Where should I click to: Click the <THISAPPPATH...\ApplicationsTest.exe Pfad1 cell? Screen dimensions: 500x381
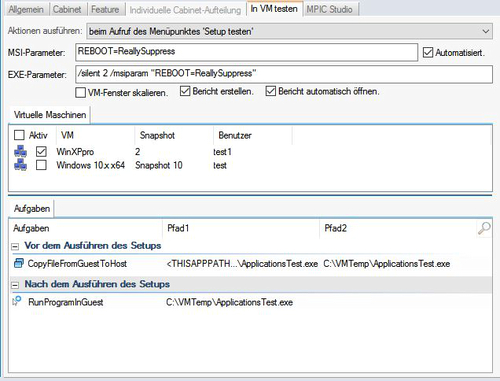[x=242, y=264]
